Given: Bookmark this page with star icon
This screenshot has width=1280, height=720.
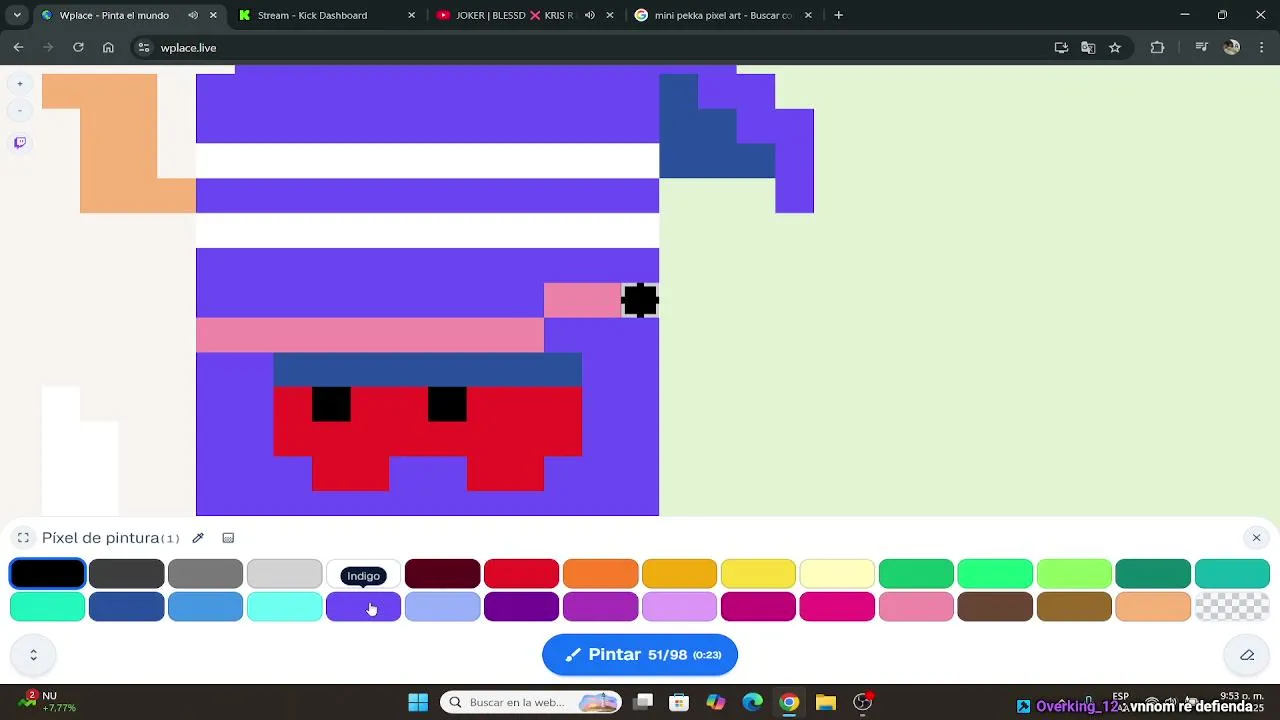Looking at the screenshot, I should tap(1115, 47).
